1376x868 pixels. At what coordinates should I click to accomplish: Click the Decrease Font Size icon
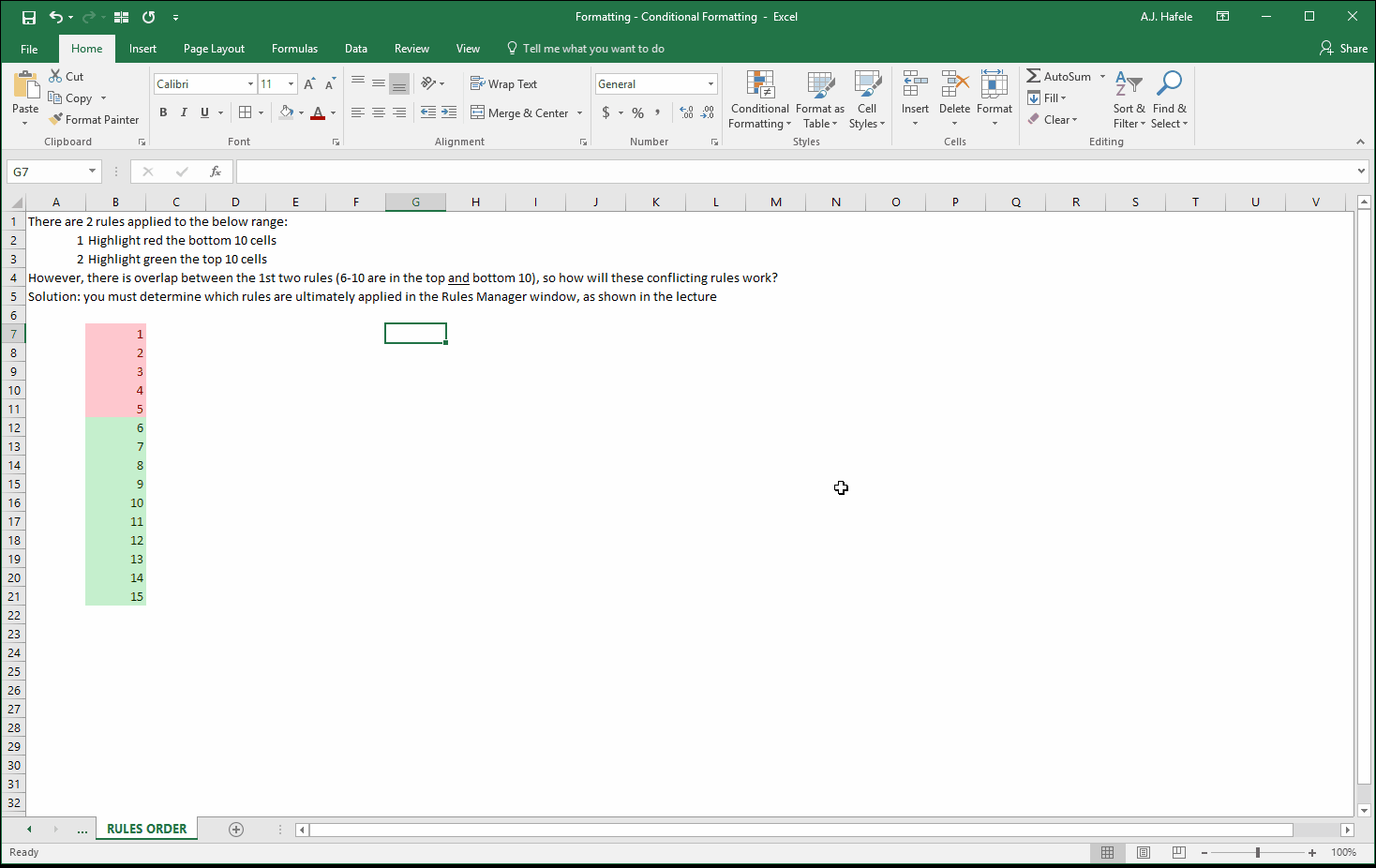[x=330, y=83]
